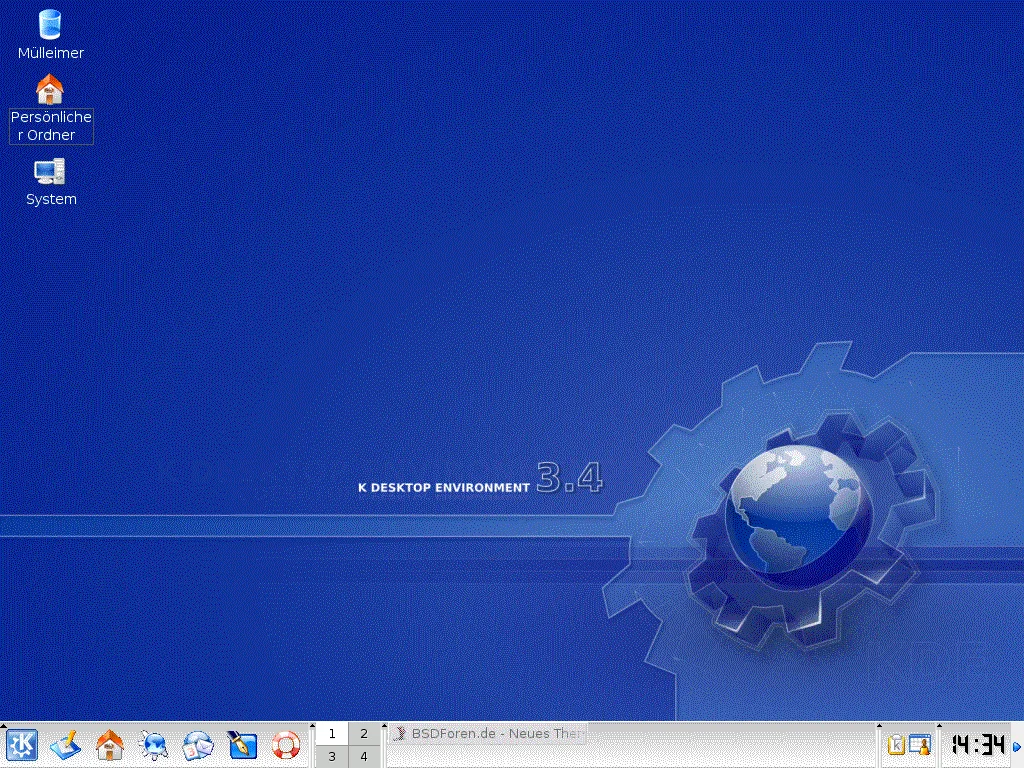Switch to virtual desktop 2
The height and width of the screenshot is (768, 1024).
click(x=364, y=734)
